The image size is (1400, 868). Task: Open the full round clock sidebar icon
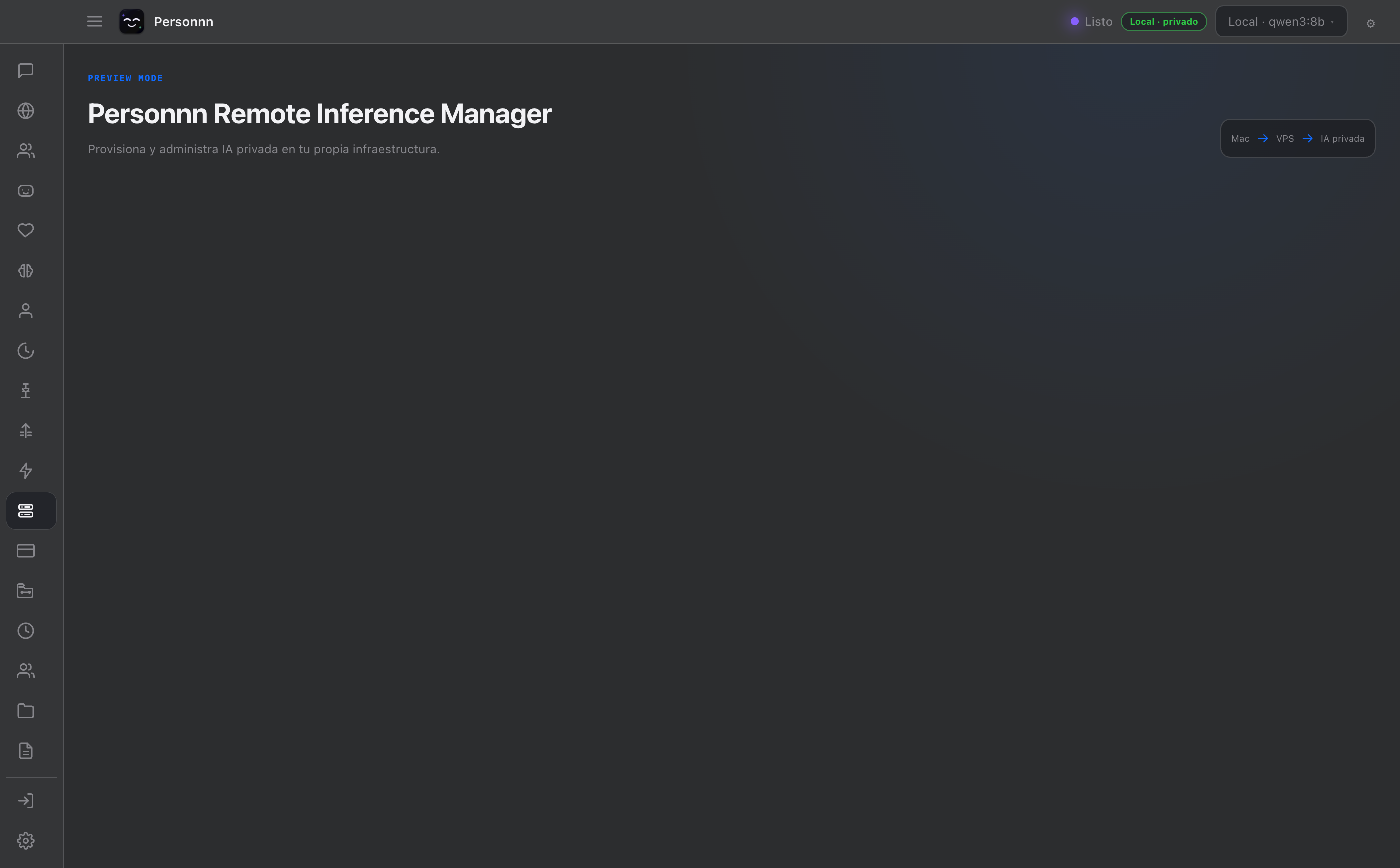click(26, 631)
